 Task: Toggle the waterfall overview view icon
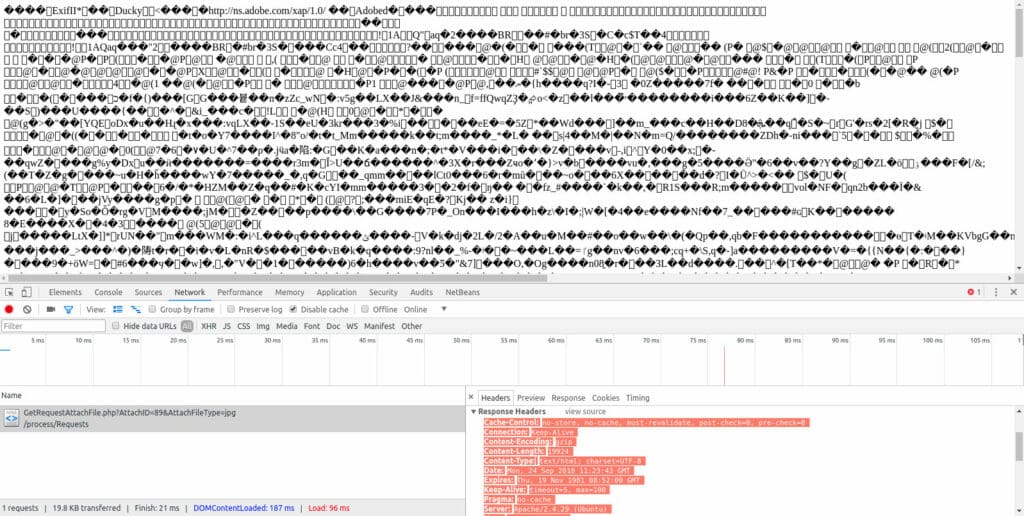[x=136, y=309]
